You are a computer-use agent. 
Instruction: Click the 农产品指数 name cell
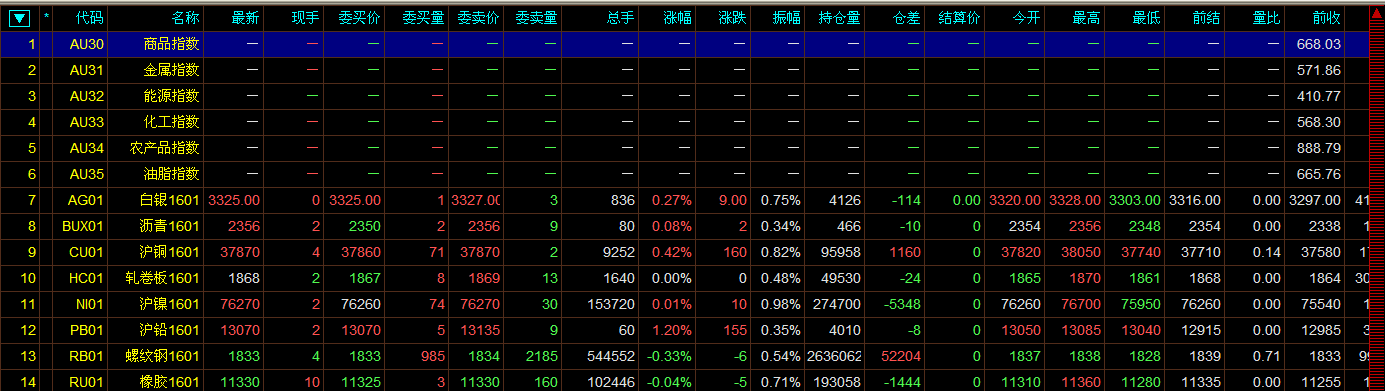tap(165, 148)
